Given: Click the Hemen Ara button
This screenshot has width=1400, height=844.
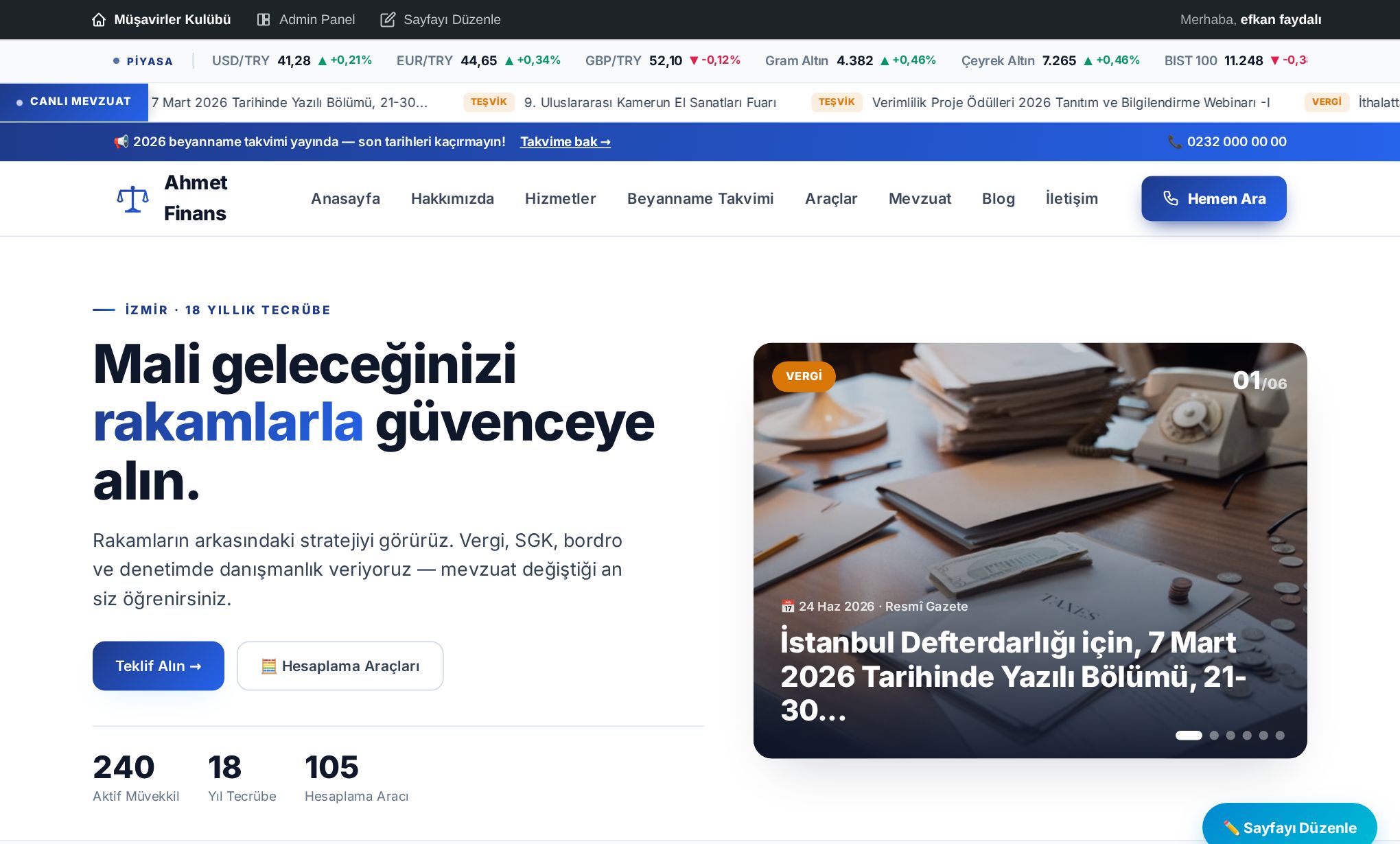Looking at the screenshot, I should point(1214,198).
